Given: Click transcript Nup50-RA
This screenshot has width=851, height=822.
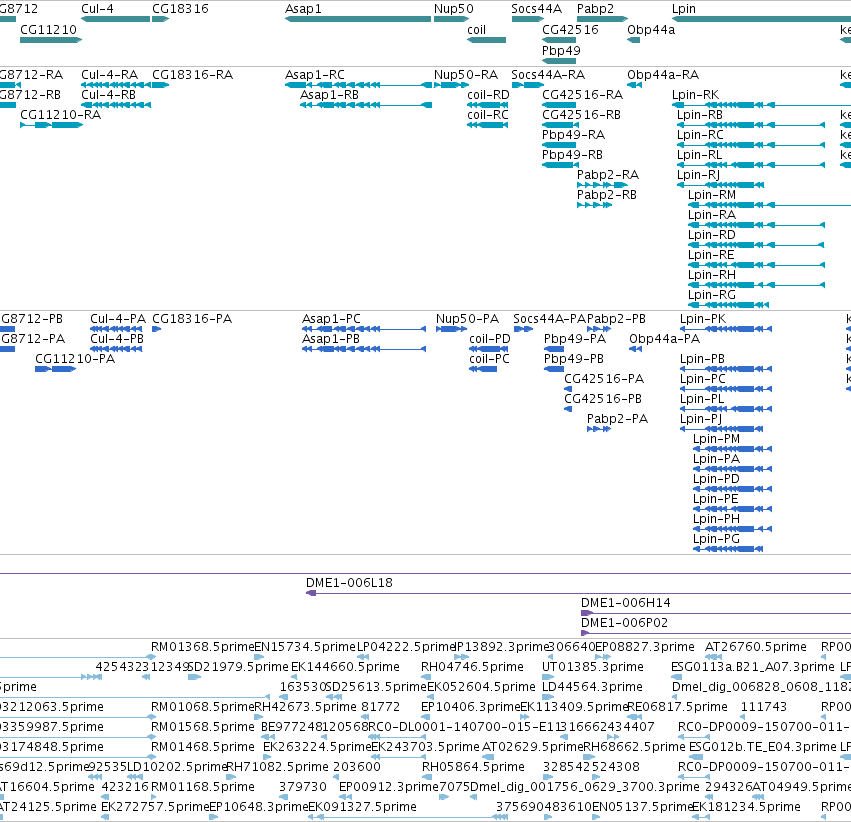Looking at the screenshot, I should (x=451, y=85).
